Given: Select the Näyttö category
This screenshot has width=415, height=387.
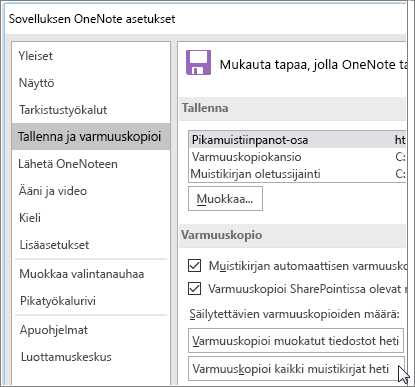Looking at the screenshot, I should [91, 83].
